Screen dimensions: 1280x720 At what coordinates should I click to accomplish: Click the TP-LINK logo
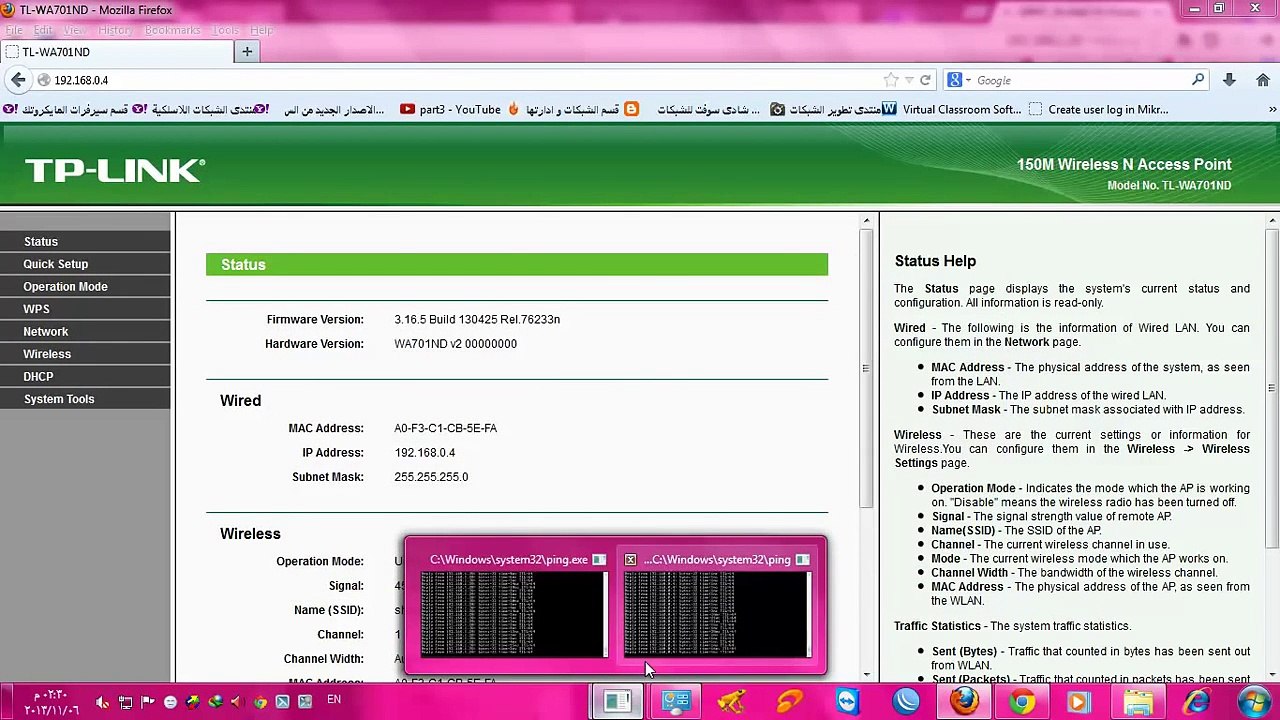(x=115, y=171)
